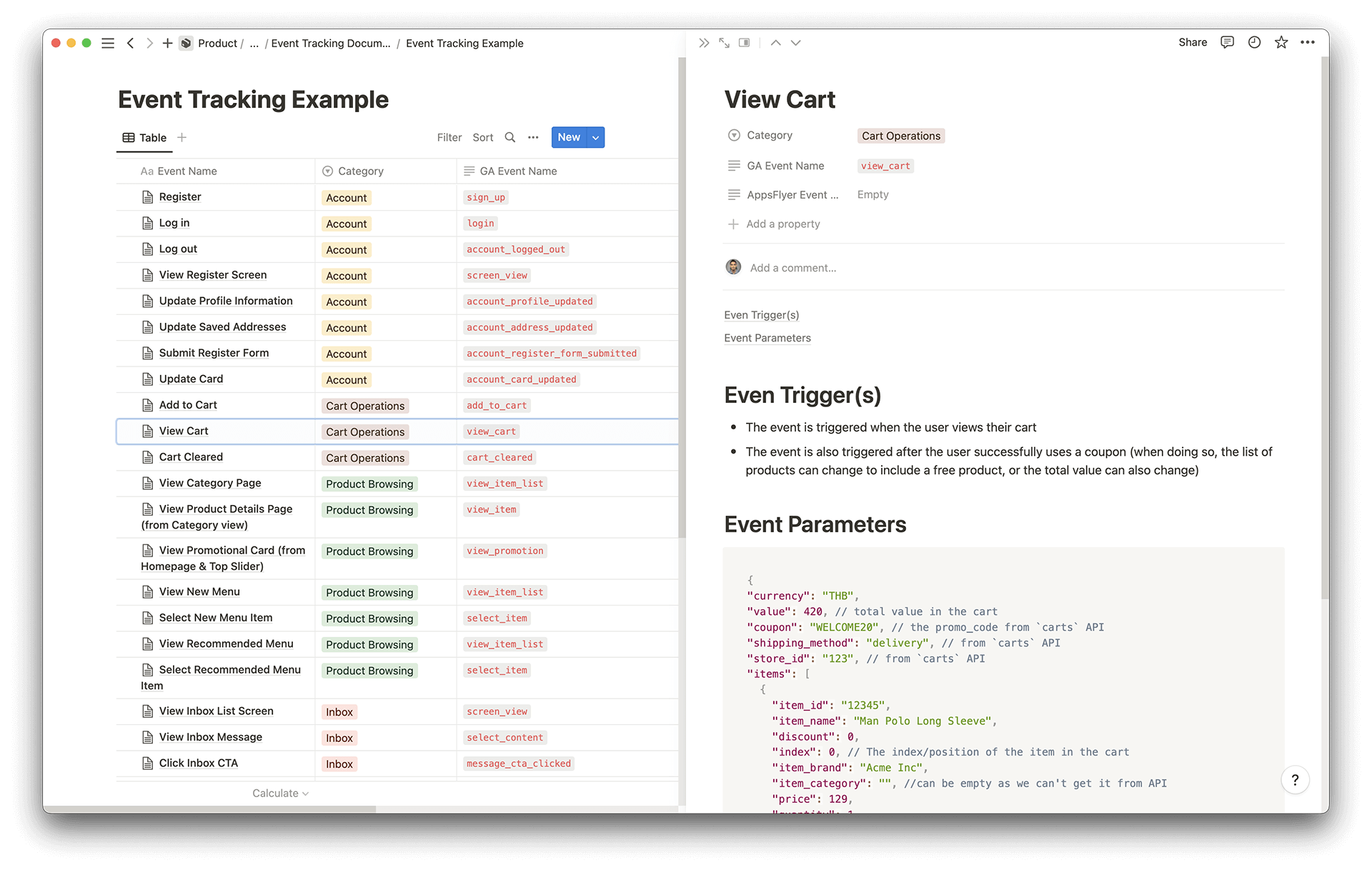Jump to the Event Parameters link
The height and width of the screenshot is (870, 1372).
pos(767,338)
